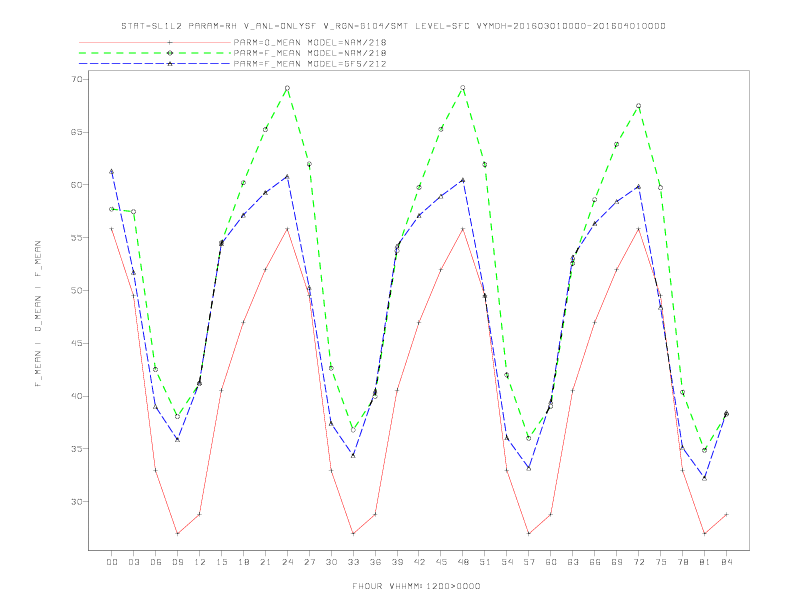
Task: Select legend entry PARM=O_MEAN MODEL=NAM/218
Action: point(310,42)
